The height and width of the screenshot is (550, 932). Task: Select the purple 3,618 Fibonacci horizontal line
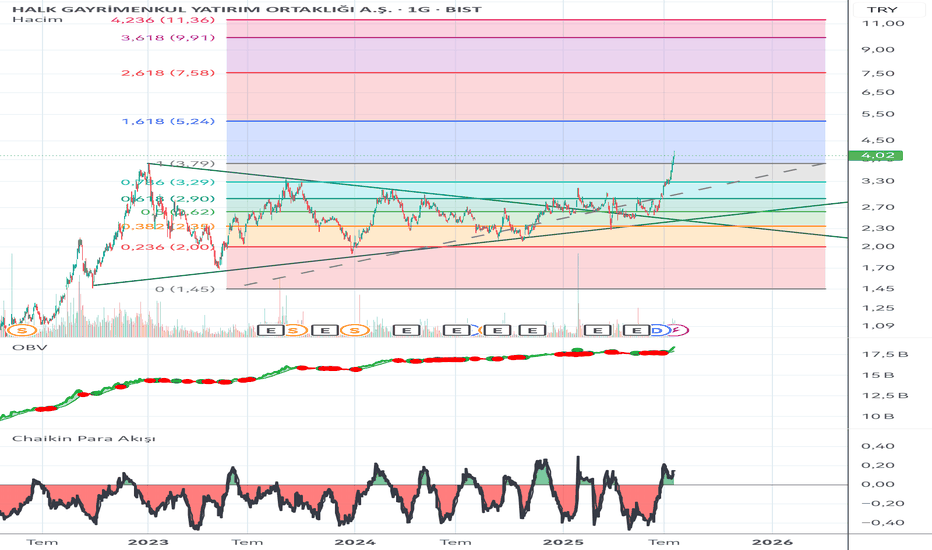point(526,37)
